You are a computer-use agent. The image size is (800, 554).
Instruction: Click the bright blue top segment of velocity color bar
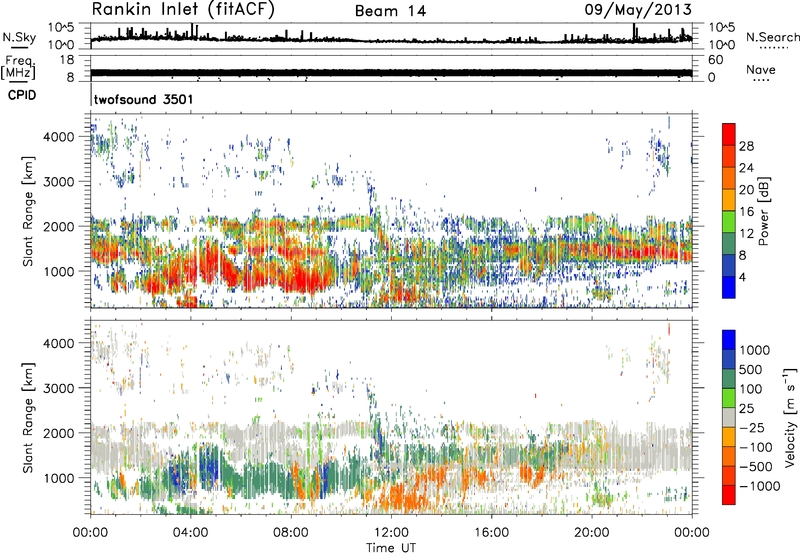tap(729, 340)
